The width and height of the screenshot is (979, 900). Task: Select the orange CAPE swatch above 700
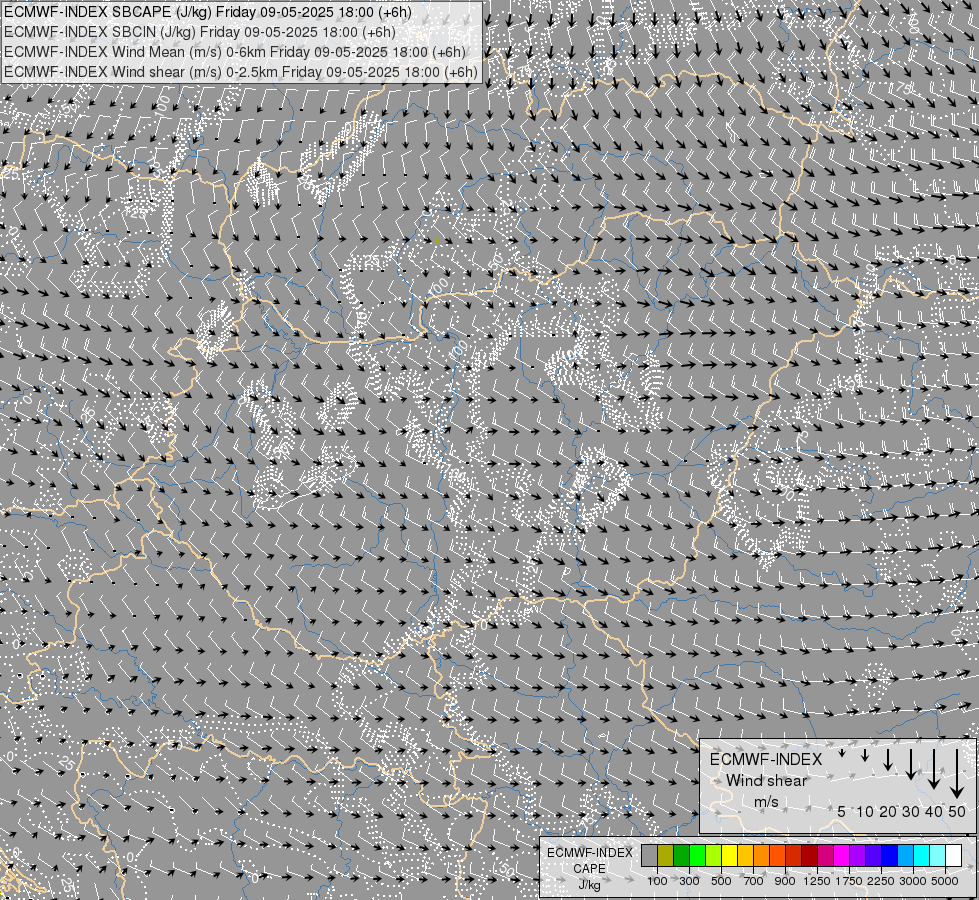point(762,856)
